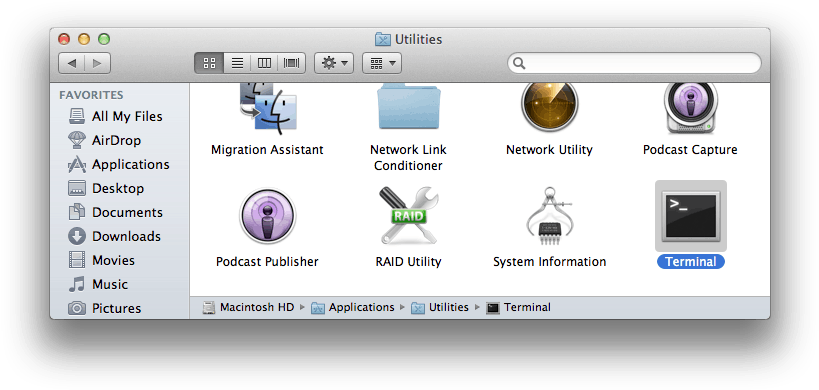Click the "Podcast Publisher" file name
Viewport: 819px width, 390px height.
pyautogui.click(x=267, y=262)
